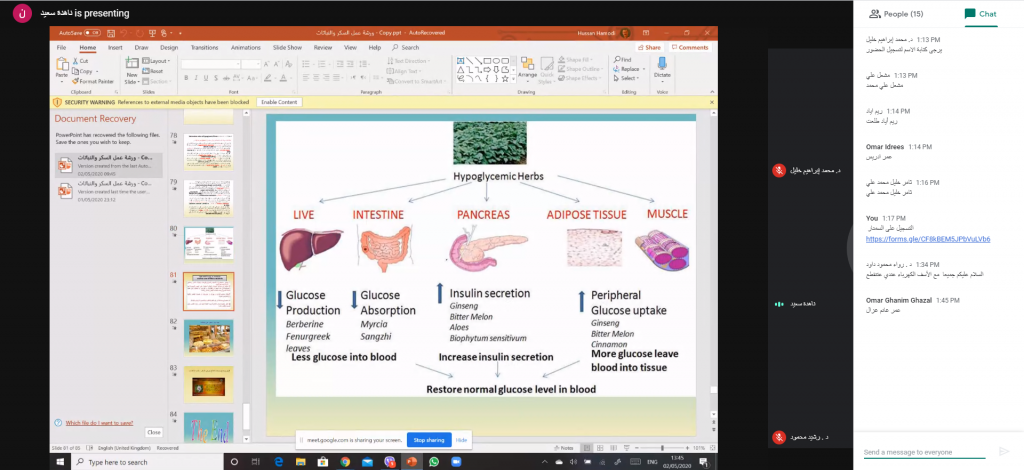The width and height of the screenshot is (1024, 470).
Task: Toggle bold formatting in Font group
Action: 185,79
